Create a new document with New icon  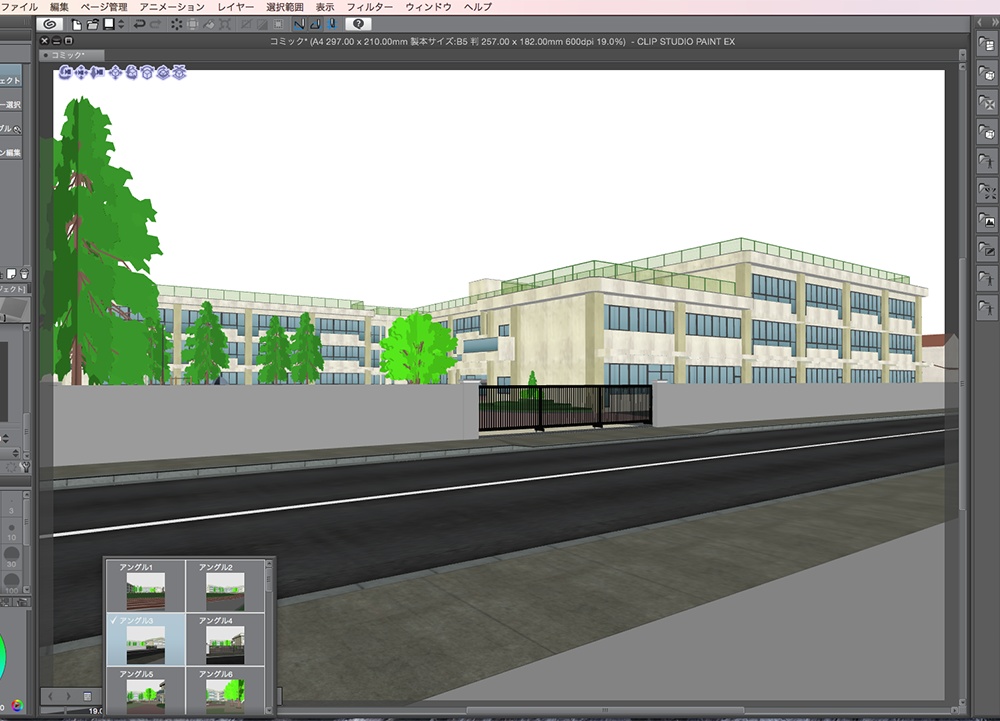coord(77,25)
